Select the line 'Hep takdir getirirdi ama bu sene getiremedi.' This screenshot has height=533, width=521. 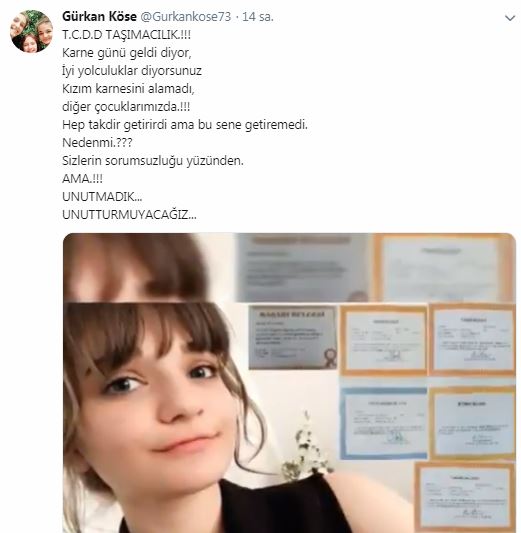click(x=185, y=125)
